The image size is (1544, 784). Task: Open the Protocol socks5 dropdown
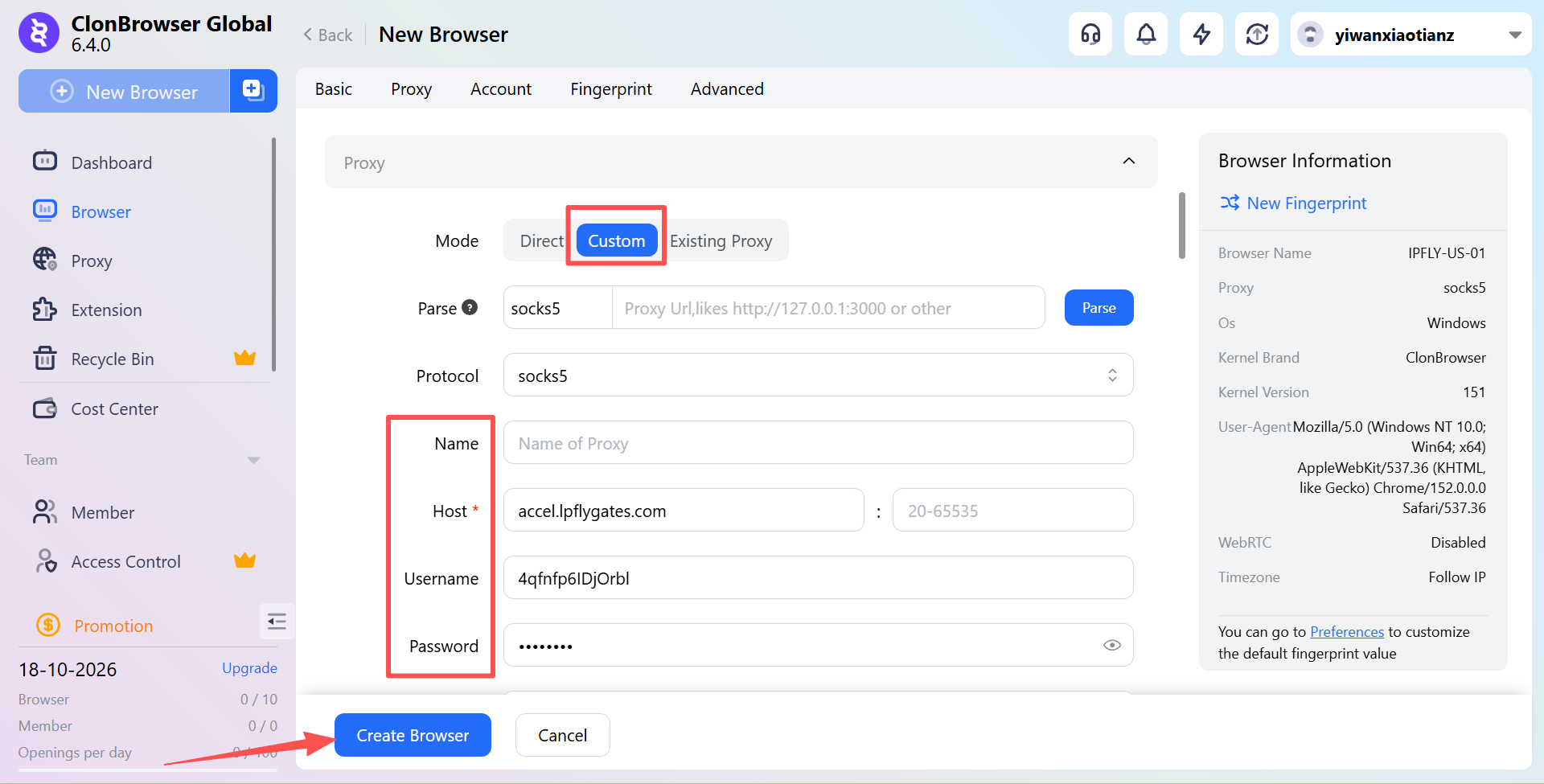[818, 376]
